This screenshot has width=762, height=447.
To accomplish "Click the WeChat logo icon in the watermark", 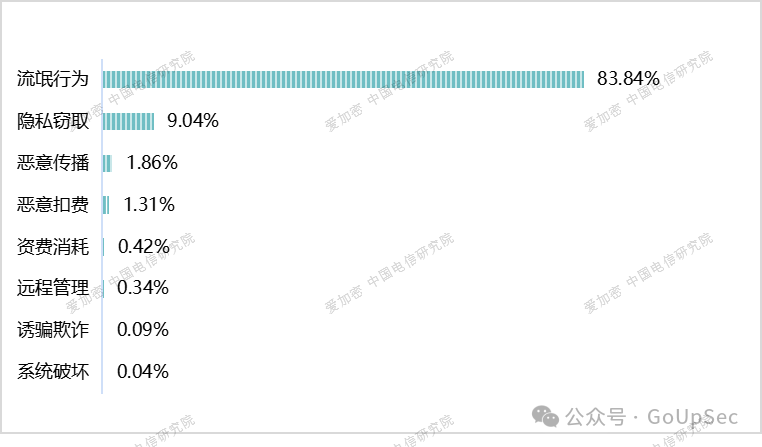I will (545, 416).
